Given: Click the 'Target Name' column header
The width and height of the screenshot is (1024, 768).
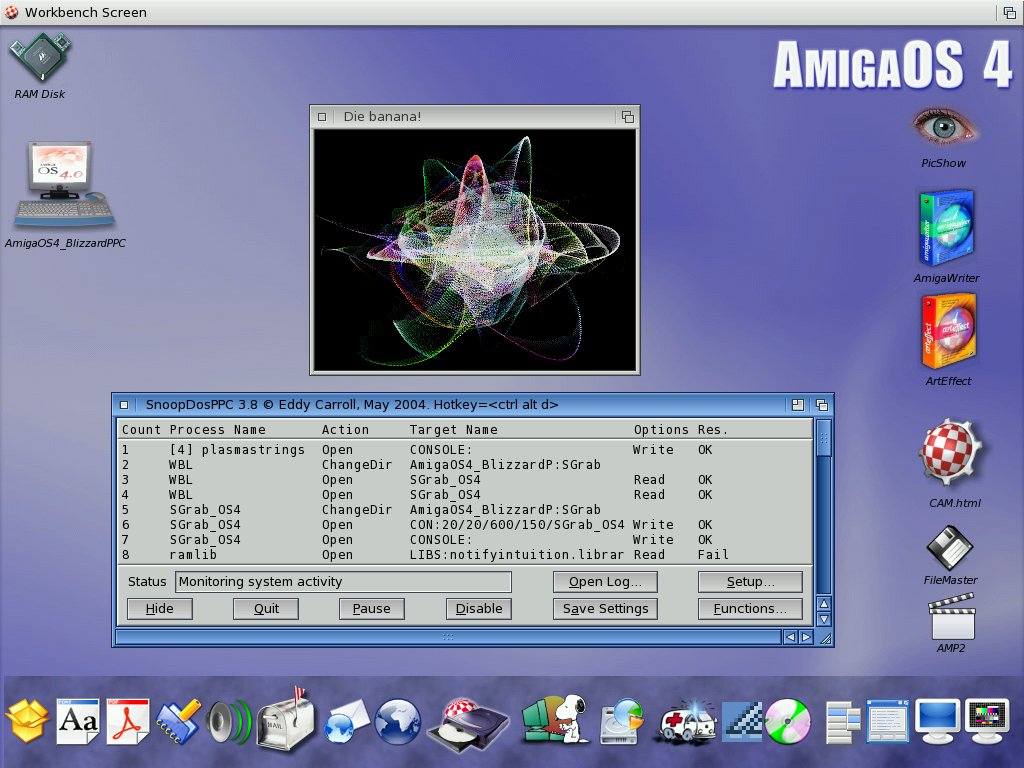Looking at the screenshot, I should tap(454, 430).
